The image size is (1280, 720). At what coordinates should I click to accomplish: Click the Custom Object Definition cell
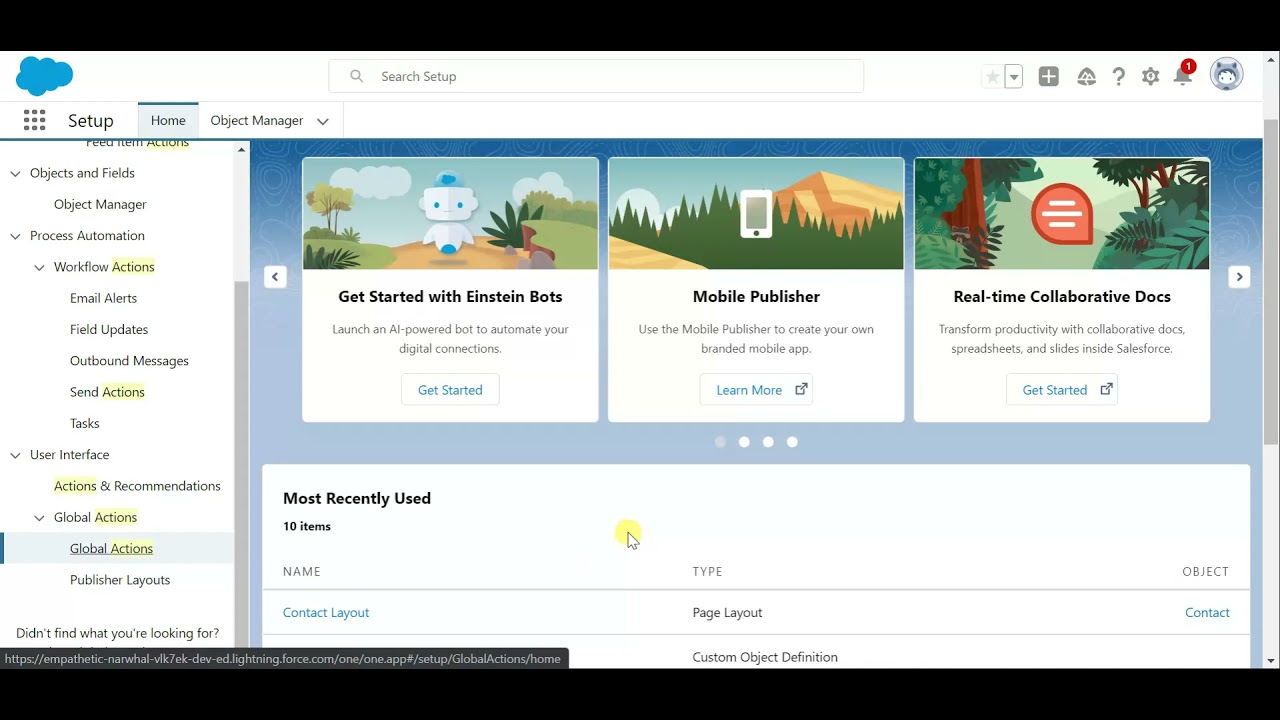click(765, 657)
